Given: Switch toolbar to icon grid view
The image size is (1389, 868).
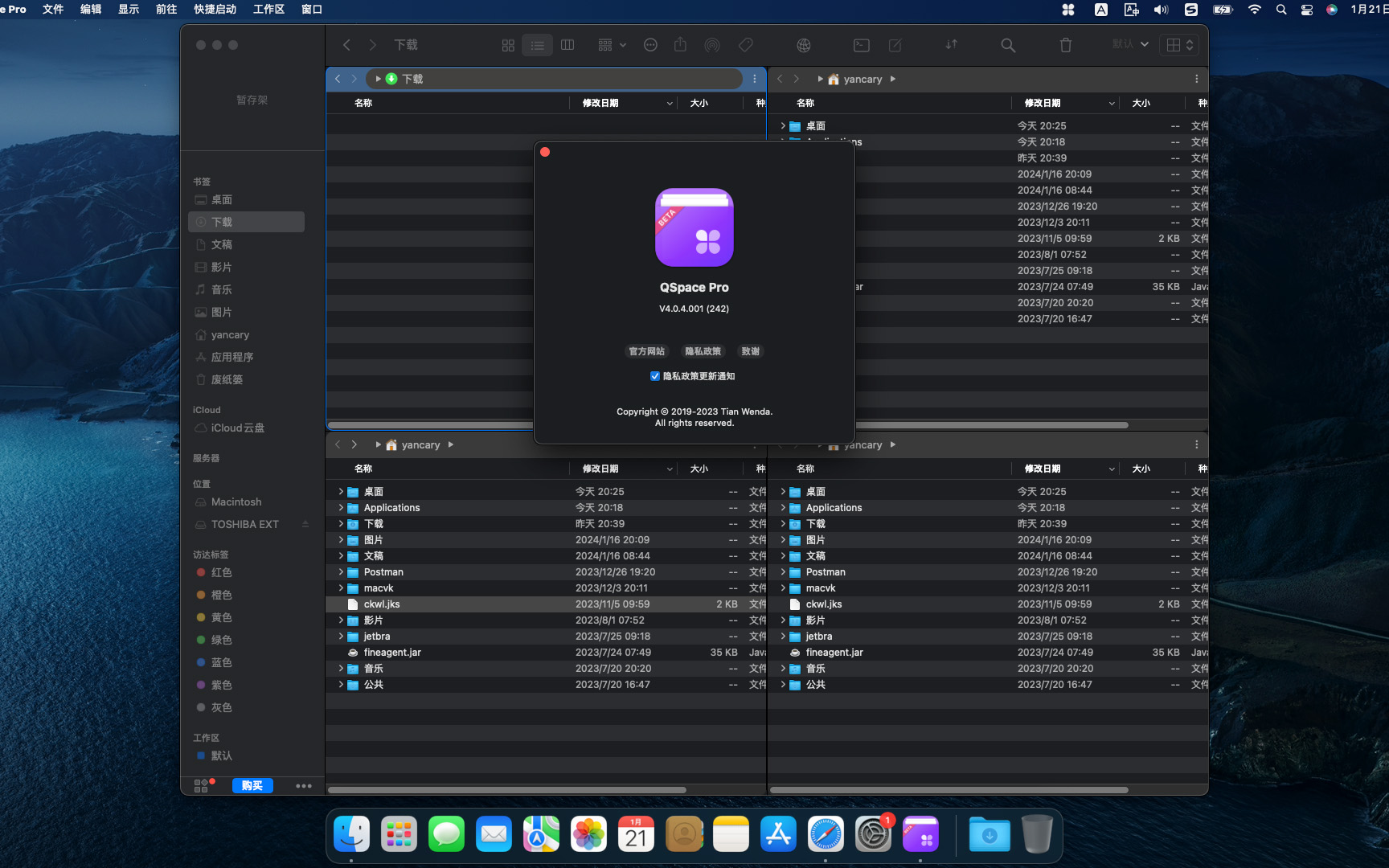Looking at the screenshot, I should (508, 45).
